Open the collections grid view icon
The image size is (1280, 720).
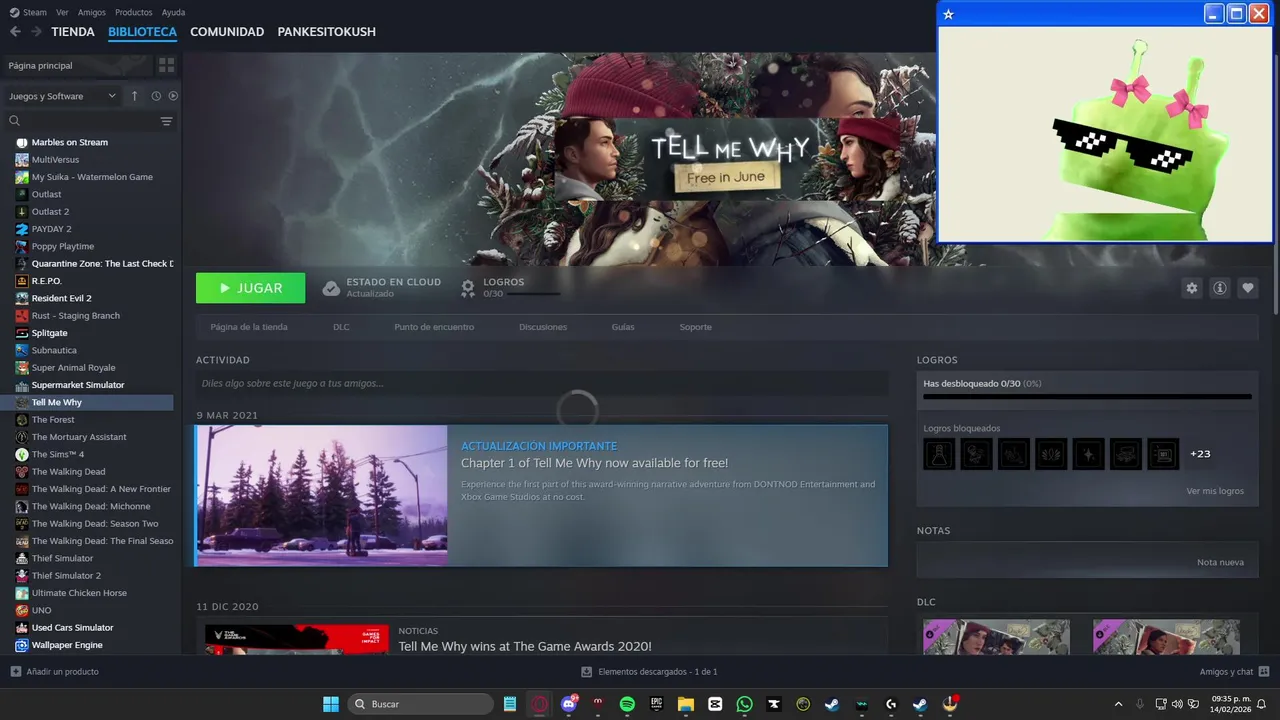166,65
